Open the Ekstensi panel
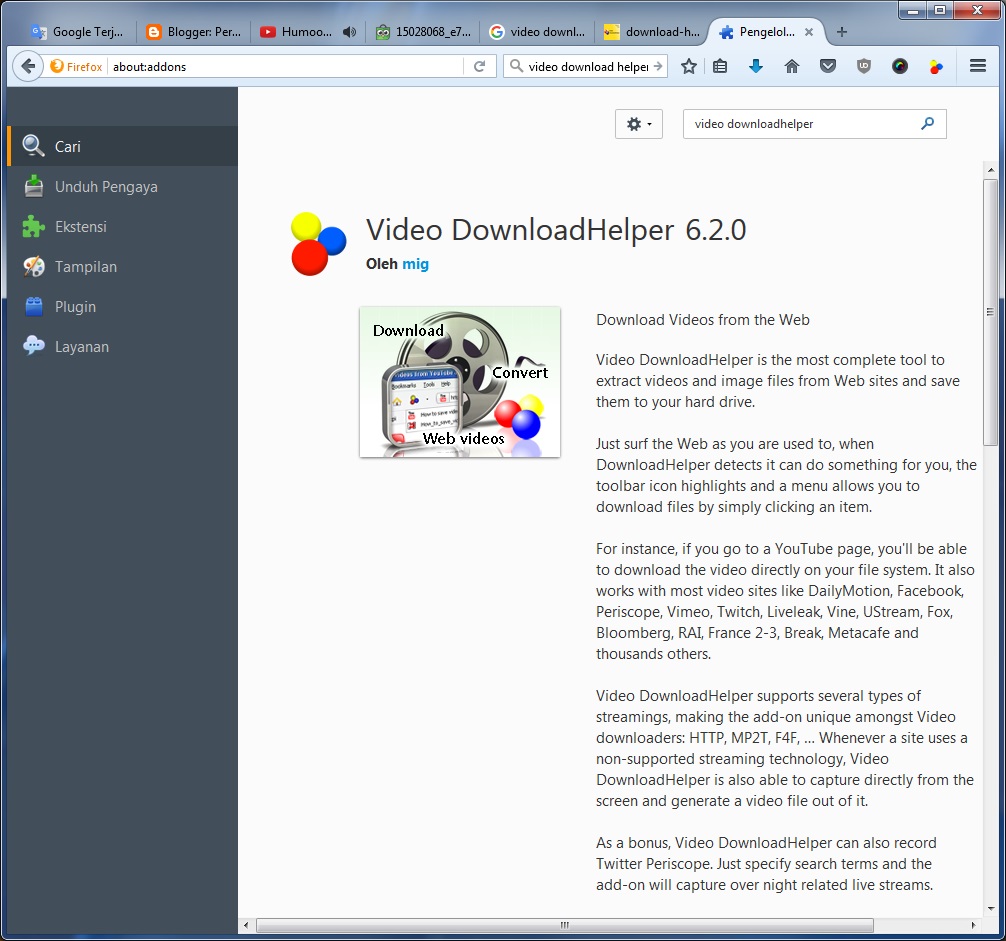This screenshot has height=941, width=1006. click(x=80, y=226)
